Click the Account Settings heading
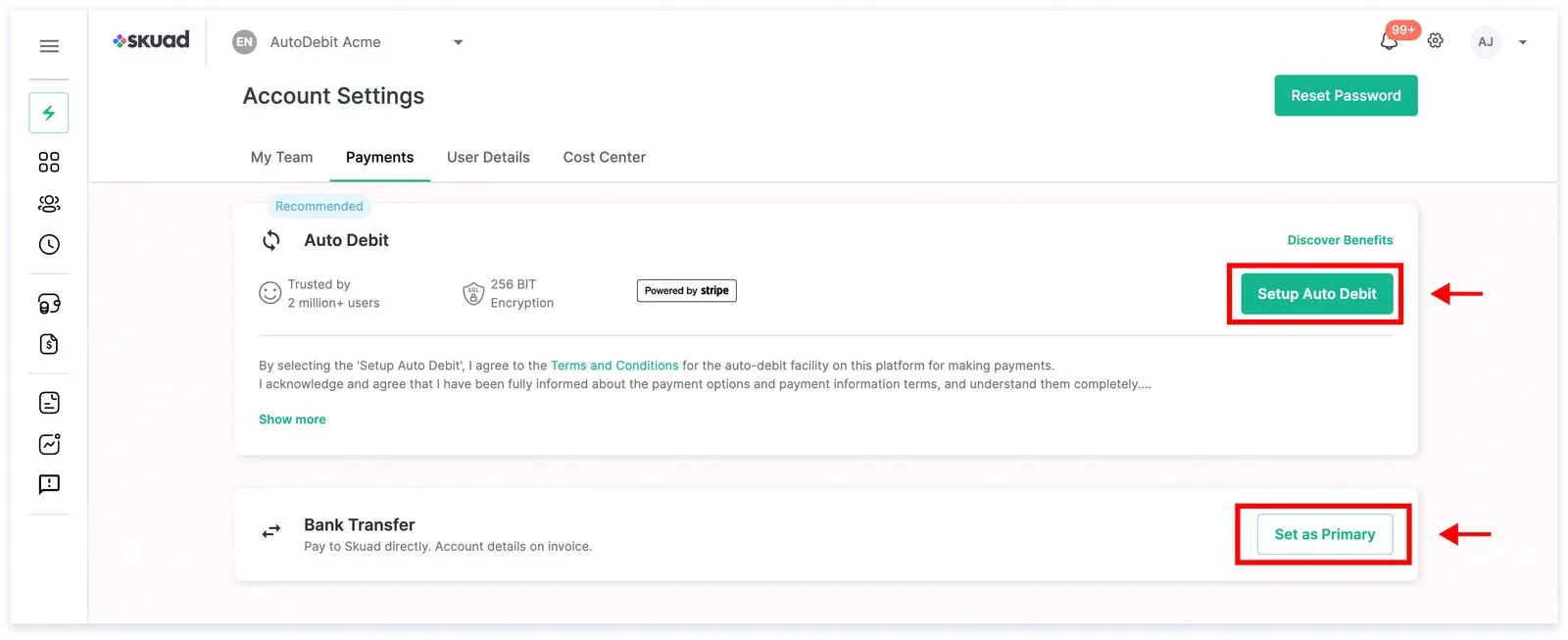This screenshot has height=640, width=1568. tap(333, 96)
